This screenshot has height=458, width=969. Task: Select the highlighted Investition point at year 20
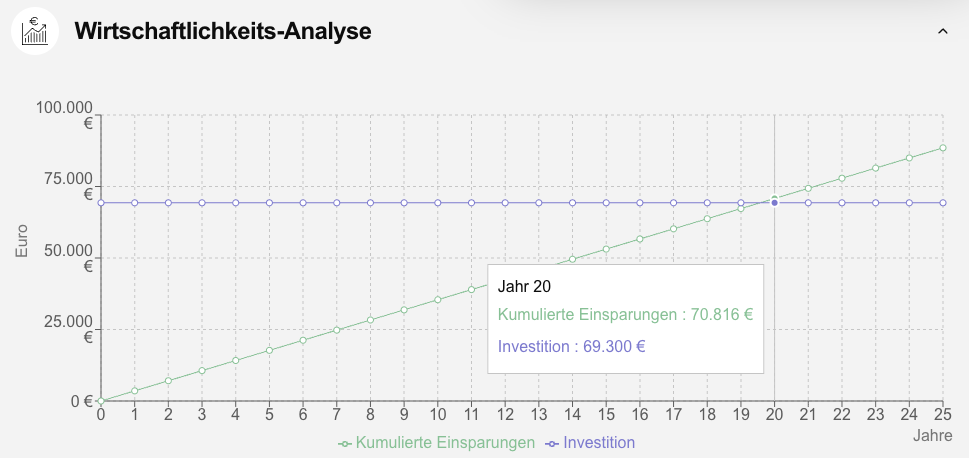coord(774,203)
